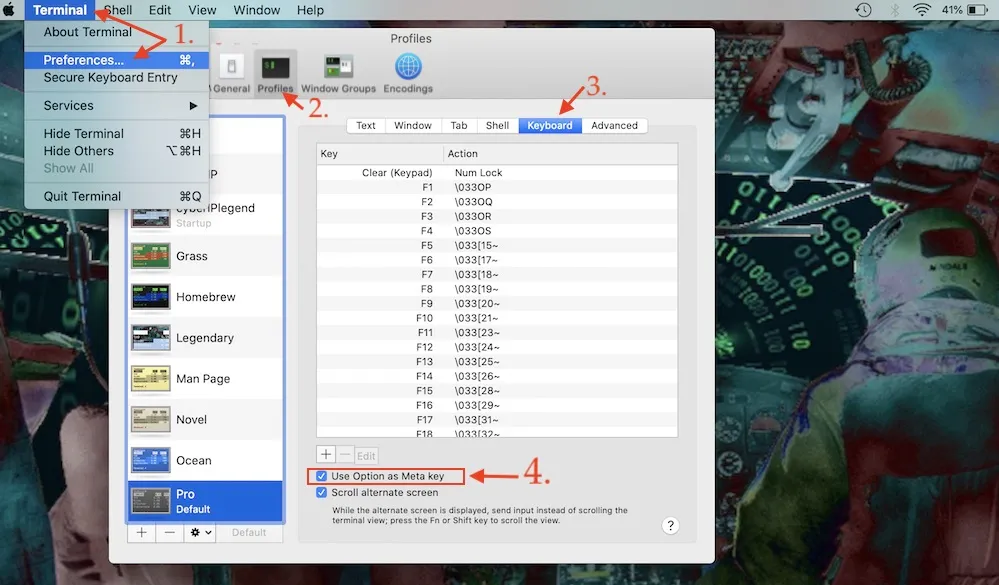The image size is (999, 585).
Task: Select the Pro default profile
Action: coord(205,501)
